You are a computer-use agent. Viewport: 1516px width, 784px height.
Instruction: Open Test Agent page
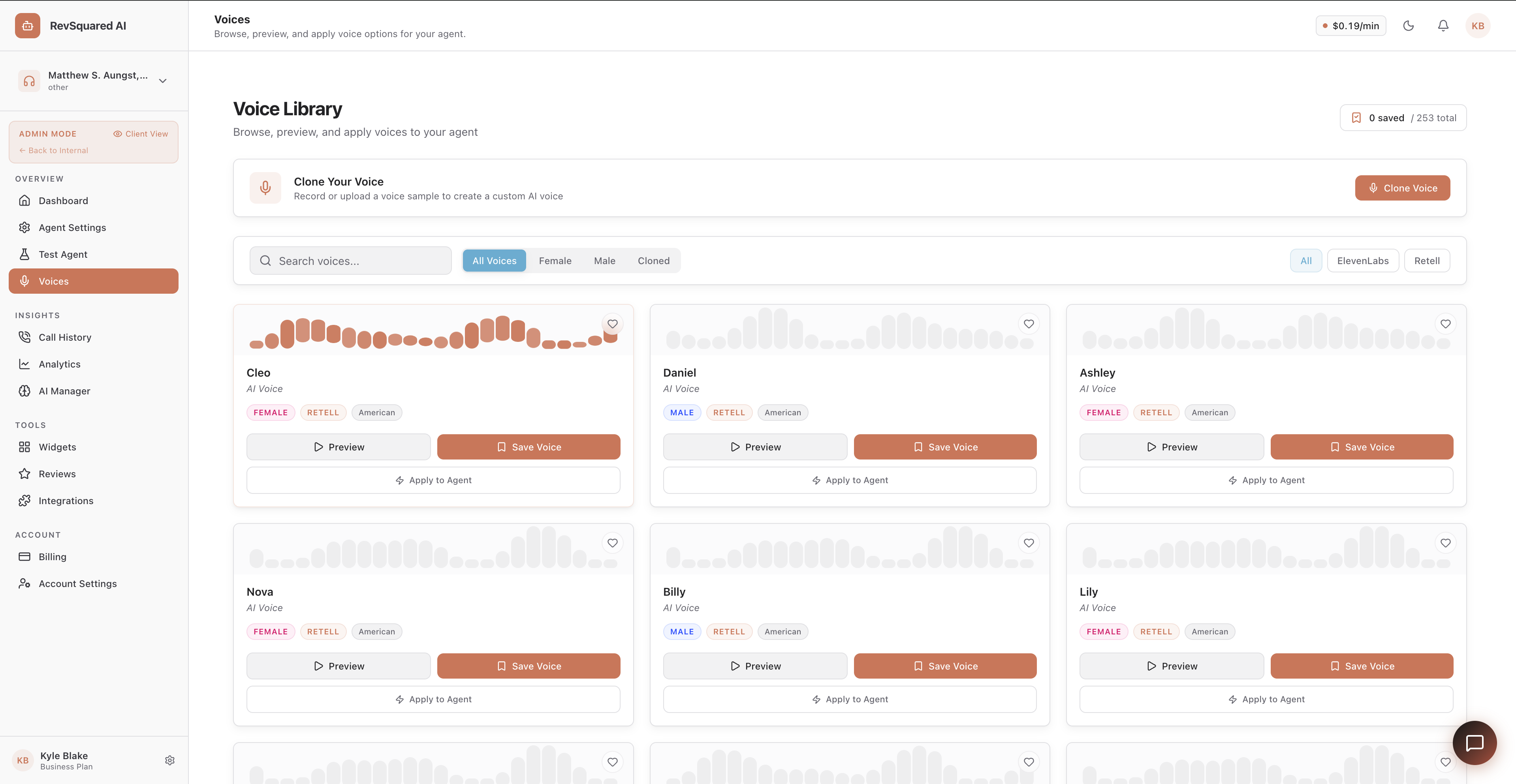(x=94, y=255)
